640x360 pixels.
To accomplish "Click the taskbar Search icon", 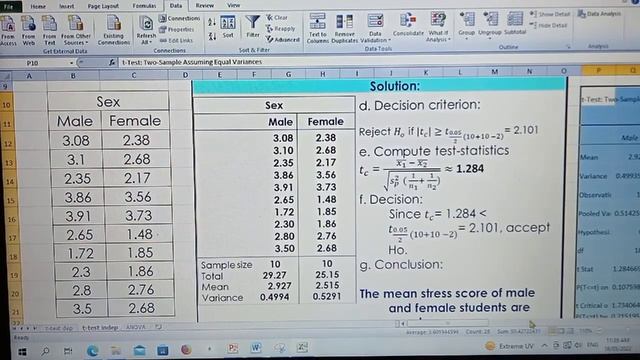I will [x=45, y=351].
